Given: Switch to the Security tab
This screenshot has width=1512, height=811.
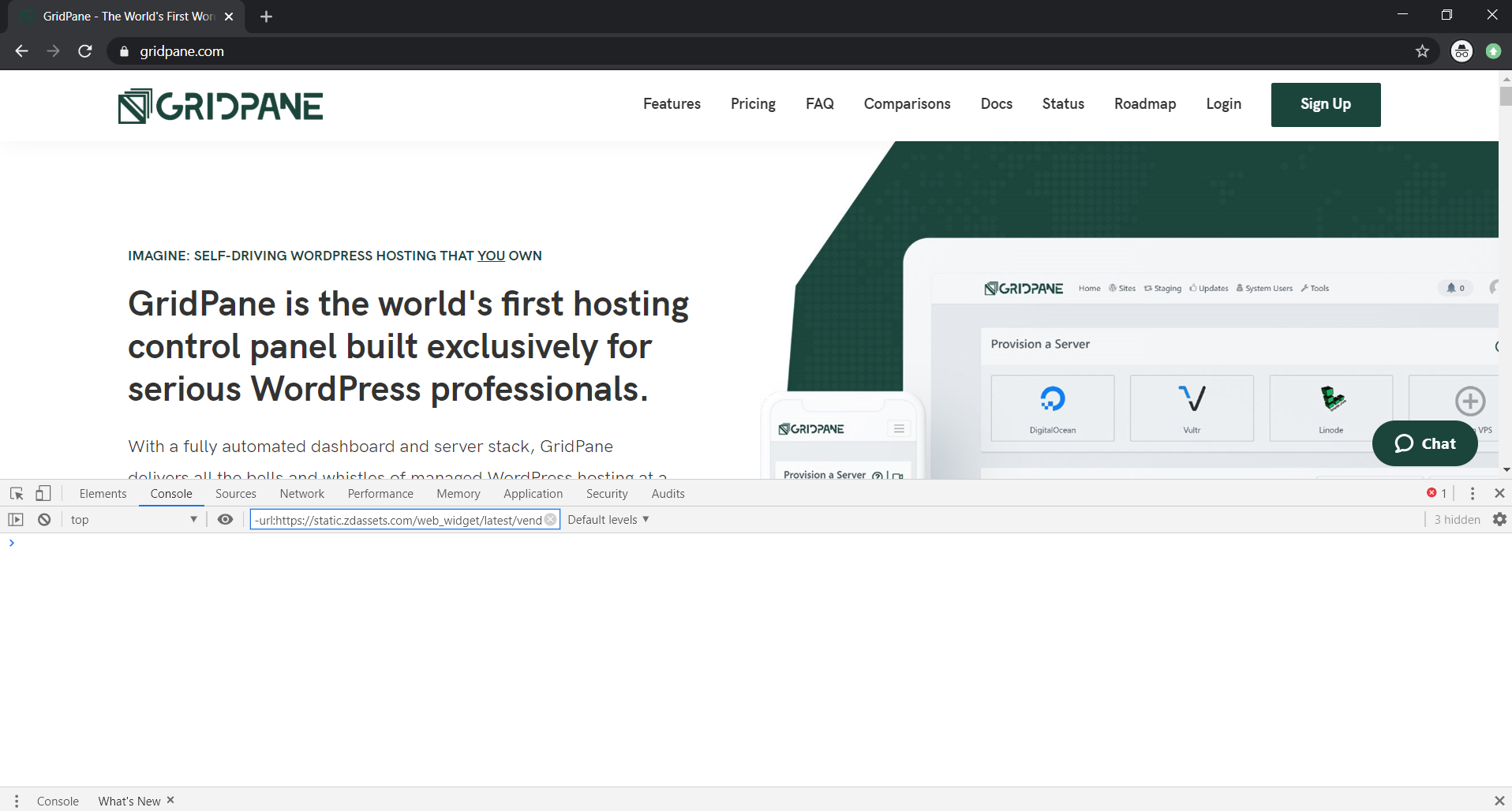Looking at the screenshot, I should [607, 494].
